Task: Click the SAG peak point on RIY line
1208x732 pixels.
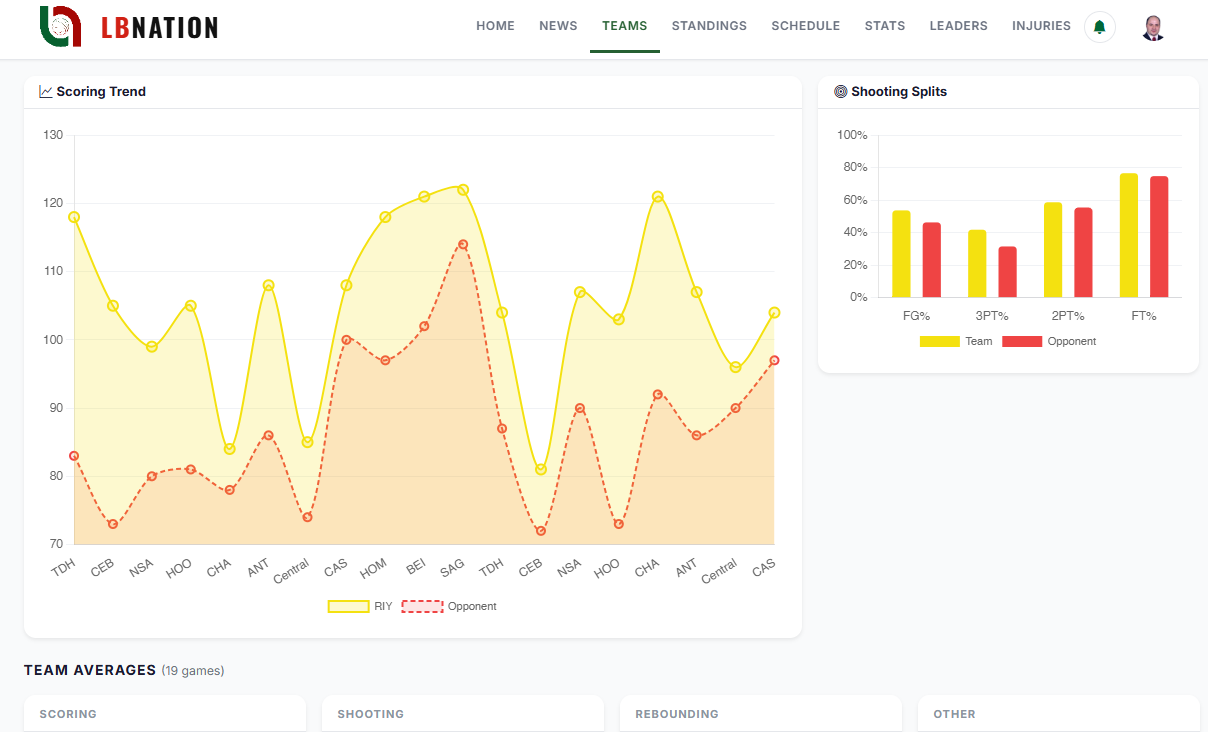Action: [x=463, y=190]
